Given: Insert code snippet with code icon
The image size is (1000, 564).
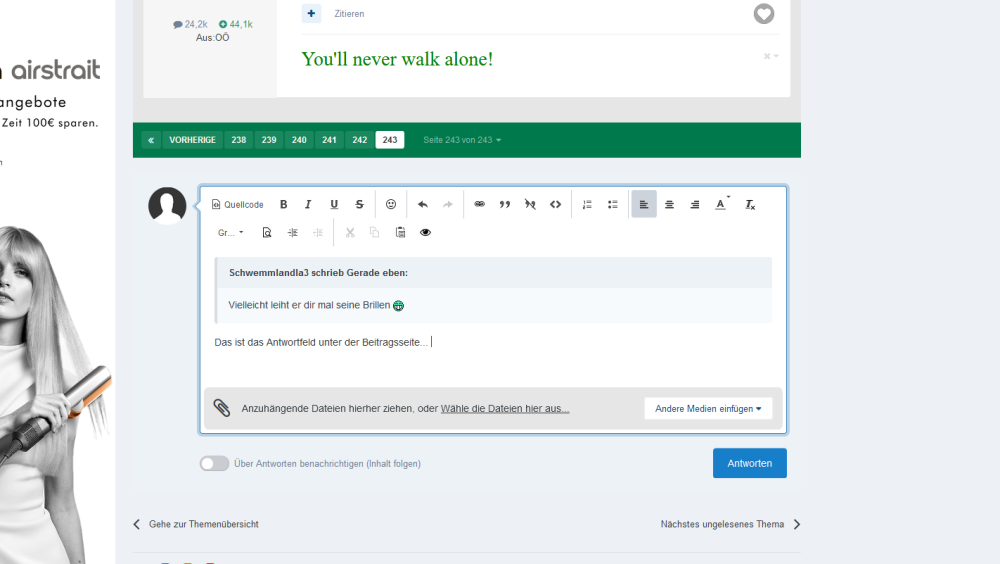Looking at the screenshot, I should [x=556, y=204].
